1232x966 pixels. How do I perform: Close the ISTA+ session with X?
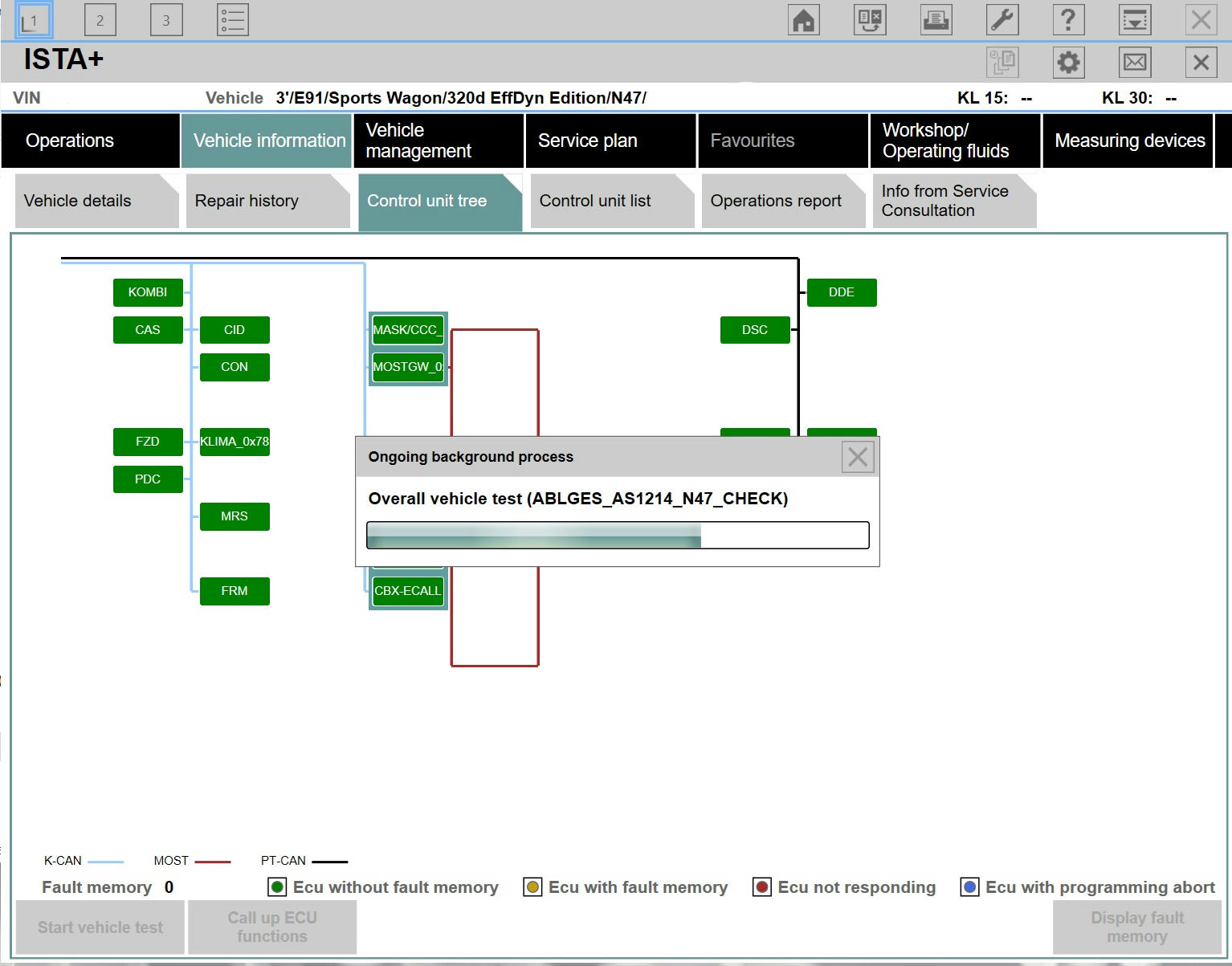[x=1201, y=62]
